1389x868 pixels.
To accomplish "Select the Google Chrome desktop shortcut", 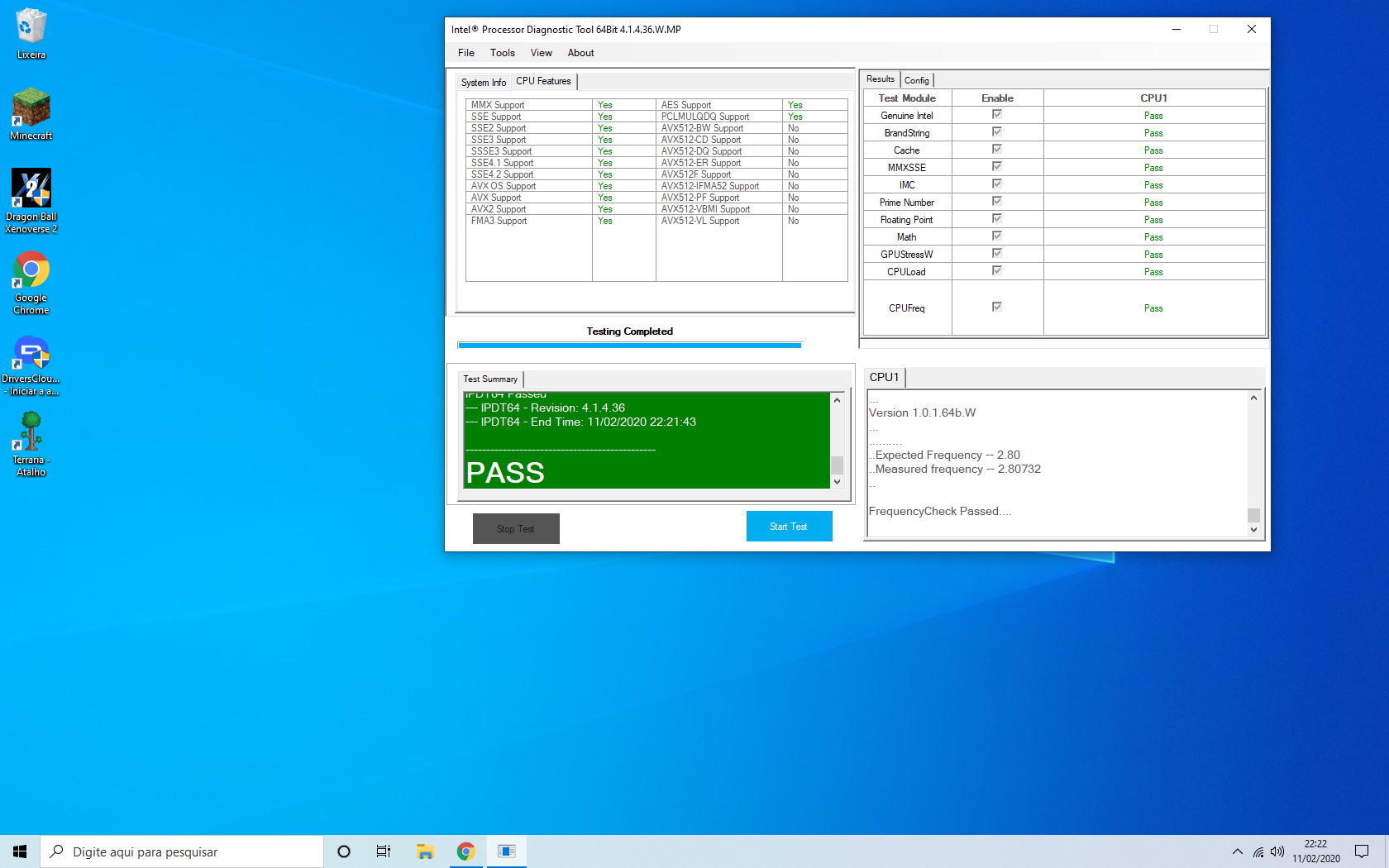I will pyautogui.click(x=31, y=283).
